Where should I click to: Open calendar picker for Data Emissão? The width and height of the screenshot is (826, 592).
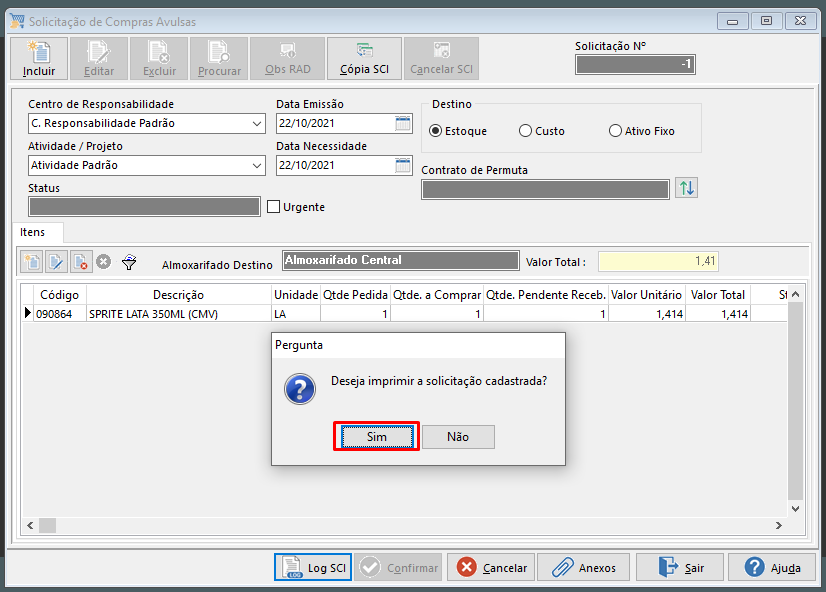point(403,123)
